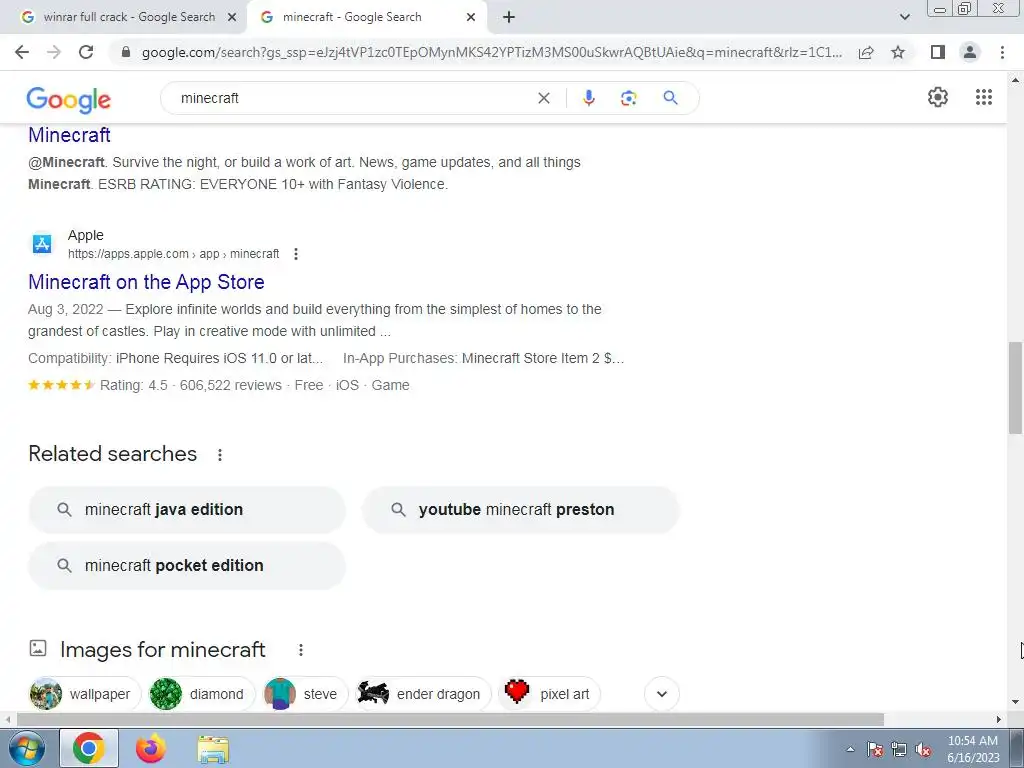The width and height of the screenshot is (1024, 768).
Task: Open Minecraft on the App Store link
Action: (x=146, y=282)
